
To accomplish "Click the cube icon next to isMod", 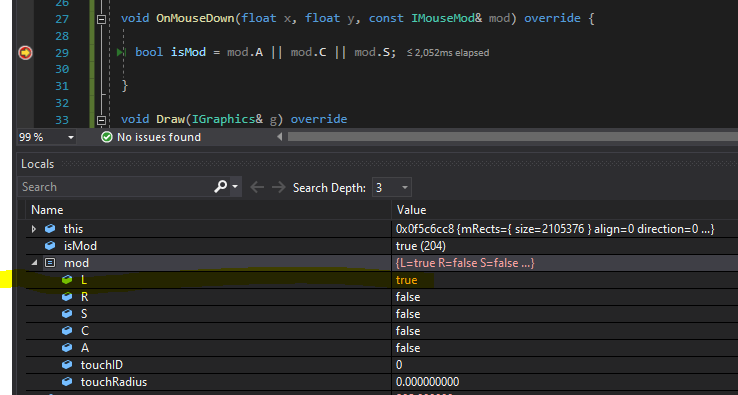I will tap(50, 246).
